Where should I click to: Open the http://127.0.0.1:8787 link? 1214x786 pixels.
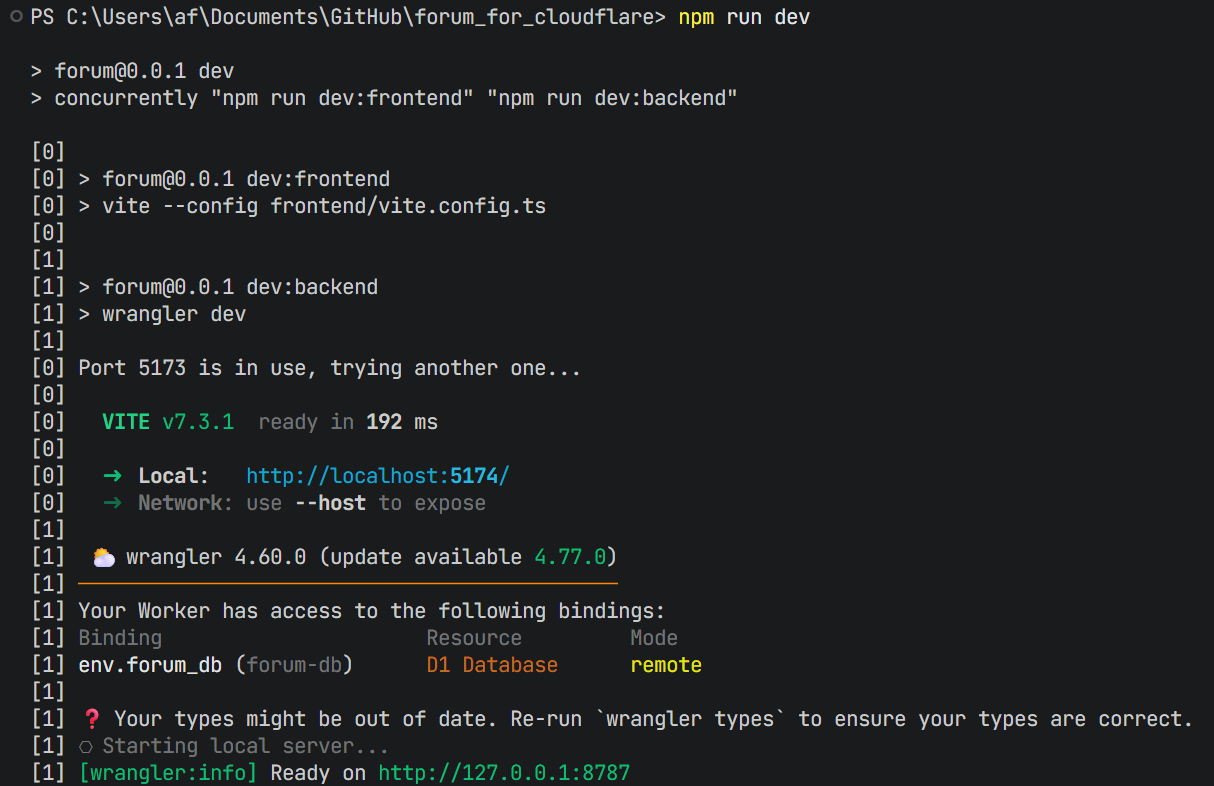pyautogui.click(x=504, y=773)
